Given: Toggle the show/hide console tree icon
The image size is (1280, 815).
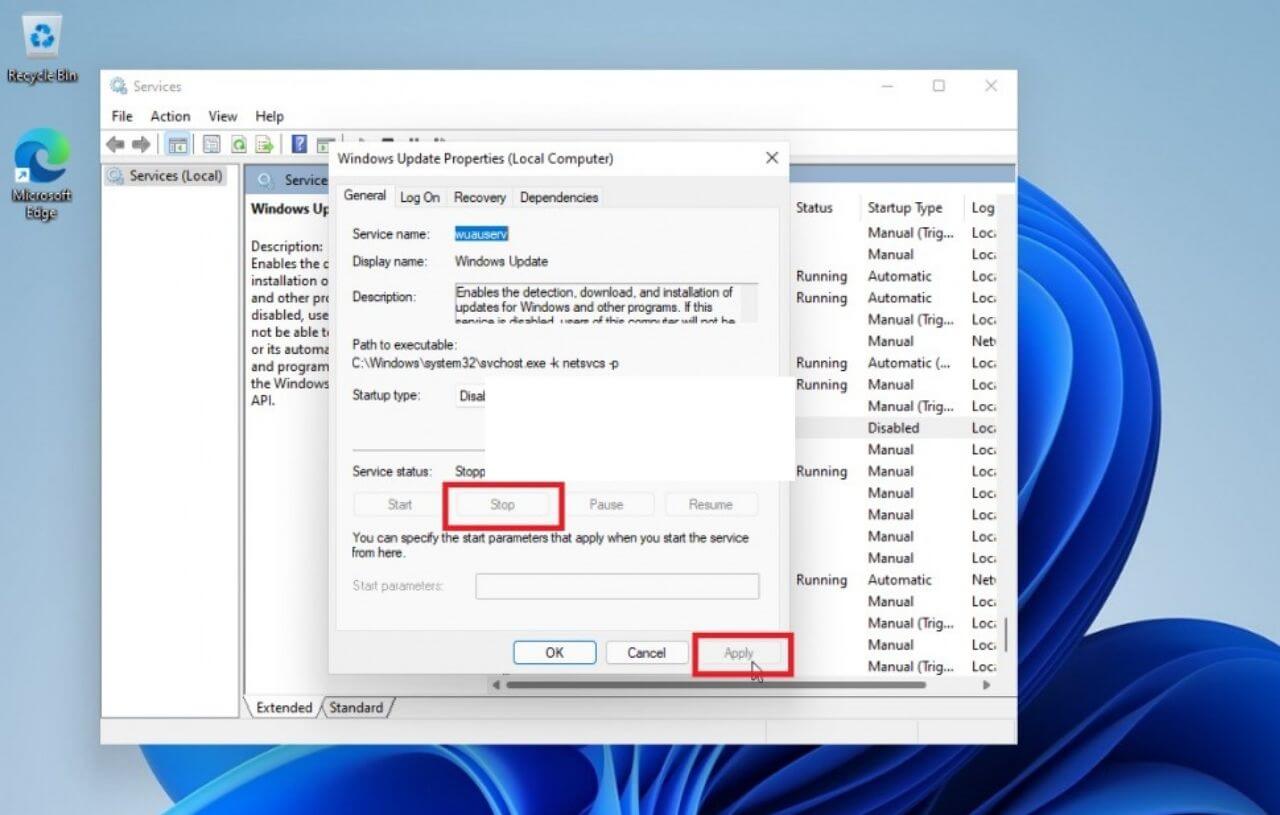Looking at the screenshot, I should click(x=178, y=144).
